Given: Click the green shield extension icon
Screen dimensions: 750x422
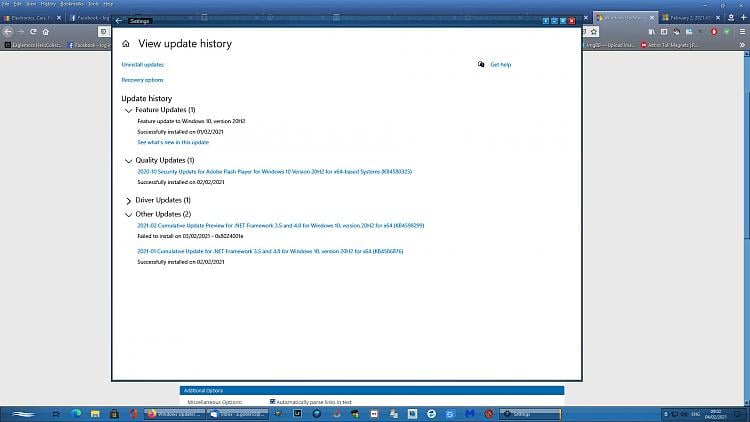Looking at the screenshot, I should click(x=727, y=32).
